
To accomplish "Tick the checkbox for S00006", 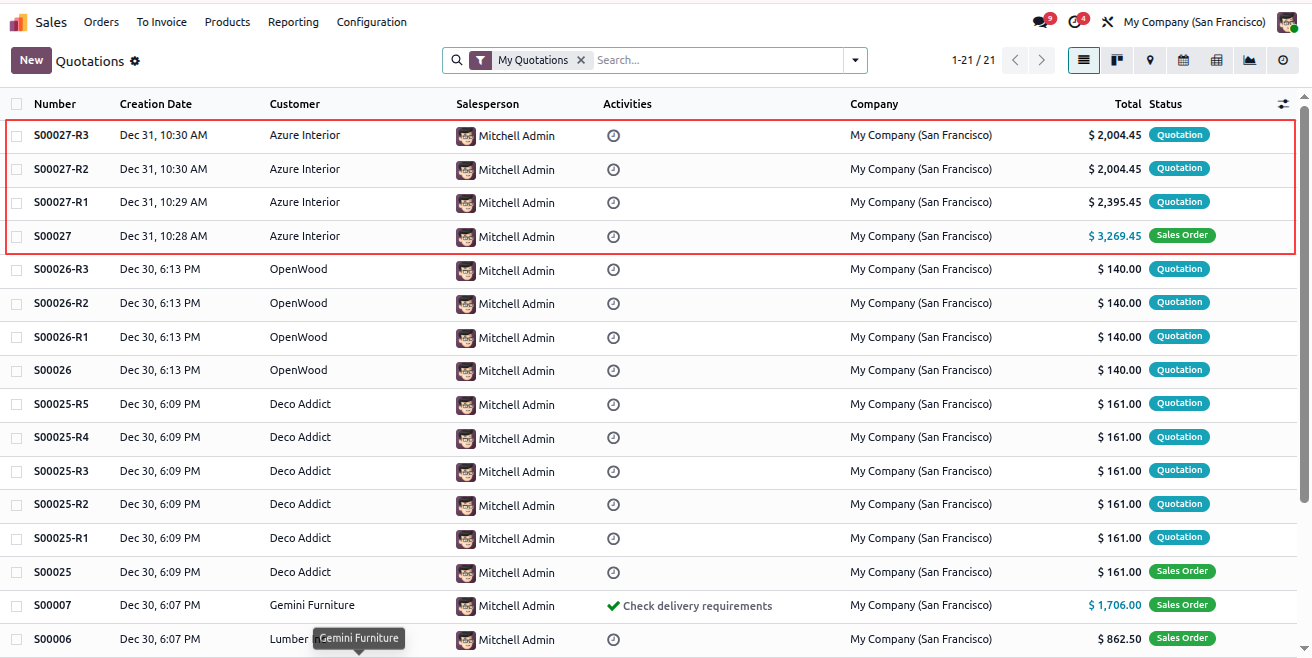I will [x=16, y=640].
